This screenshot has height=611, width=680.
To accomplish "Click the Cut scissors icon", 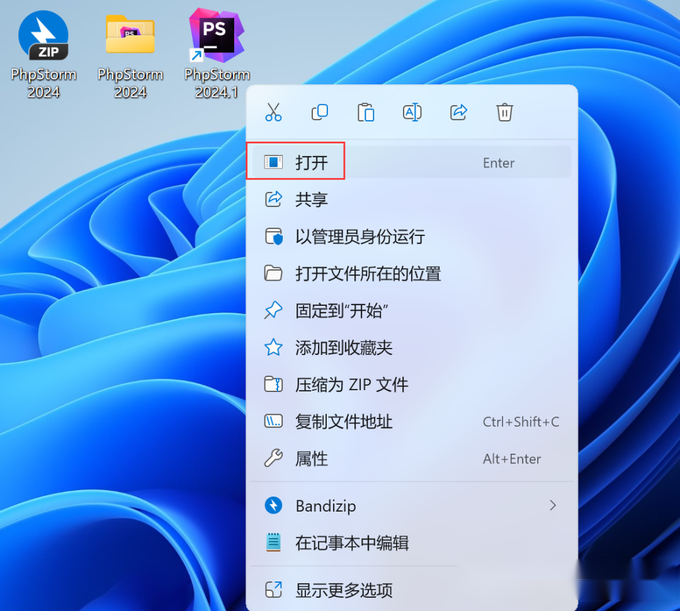I will (273, 112).
